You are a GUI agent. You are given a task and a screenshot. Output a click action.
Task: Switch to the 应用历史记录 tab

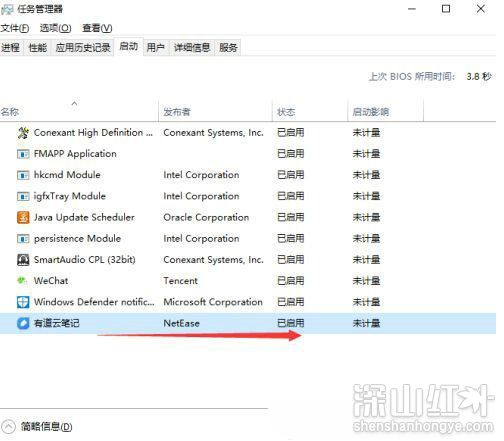[83, 48]
